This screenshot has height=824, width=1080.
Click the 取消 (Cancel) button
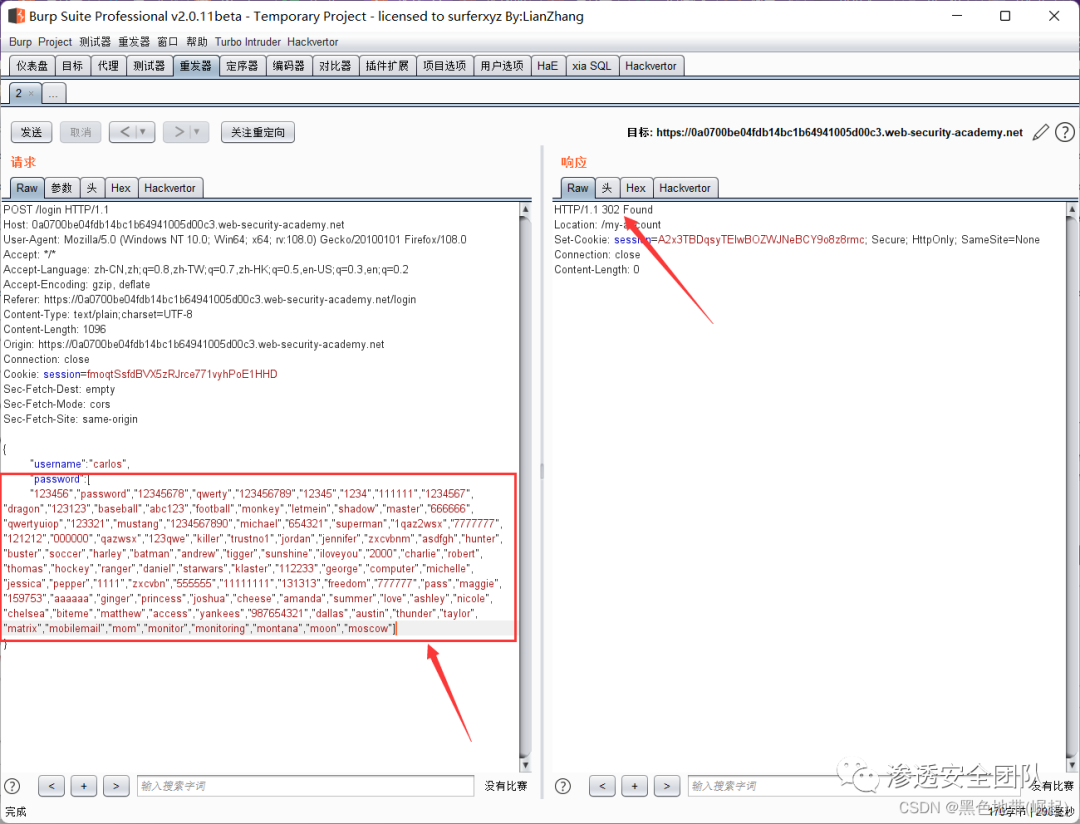tap(81, 132)
